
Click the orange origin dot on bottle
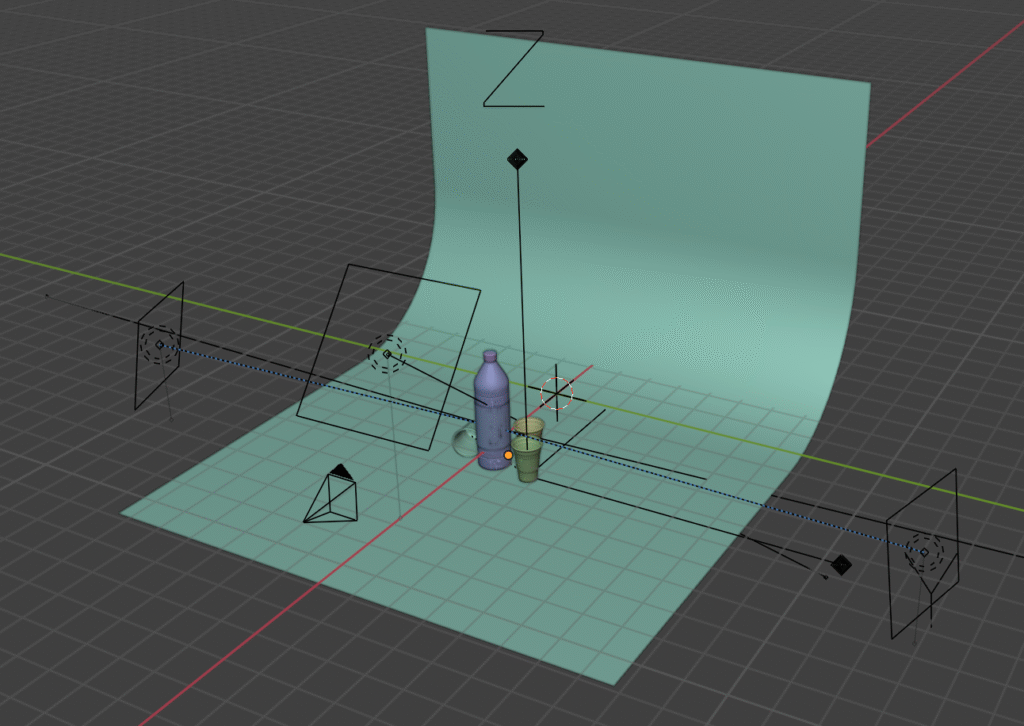[508, 455]
